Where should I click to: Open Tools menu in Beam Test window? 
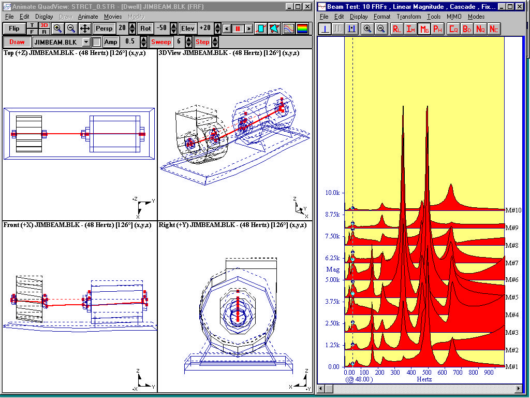coord(433,17)
